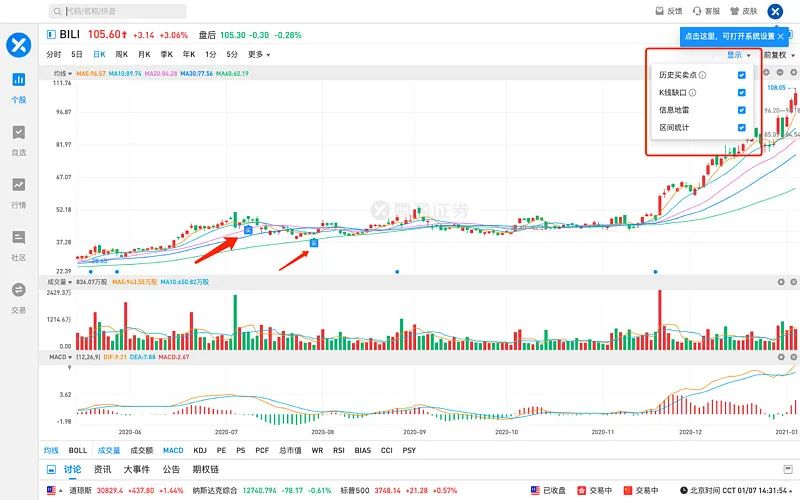Expand the 更多 timeframe dropdown
This screenshot has width=800, height=500.
(259, 54)
